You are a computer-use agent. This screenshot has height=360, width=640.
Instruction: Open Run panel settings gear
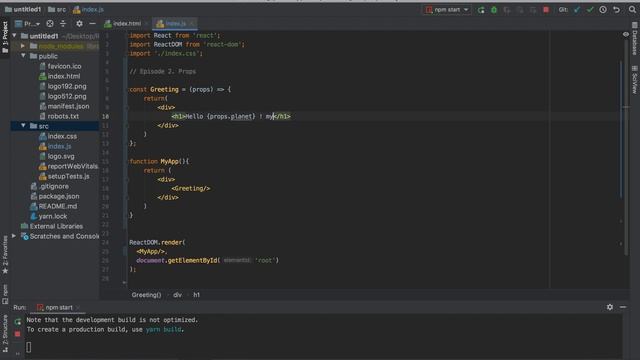coord(610,307)
